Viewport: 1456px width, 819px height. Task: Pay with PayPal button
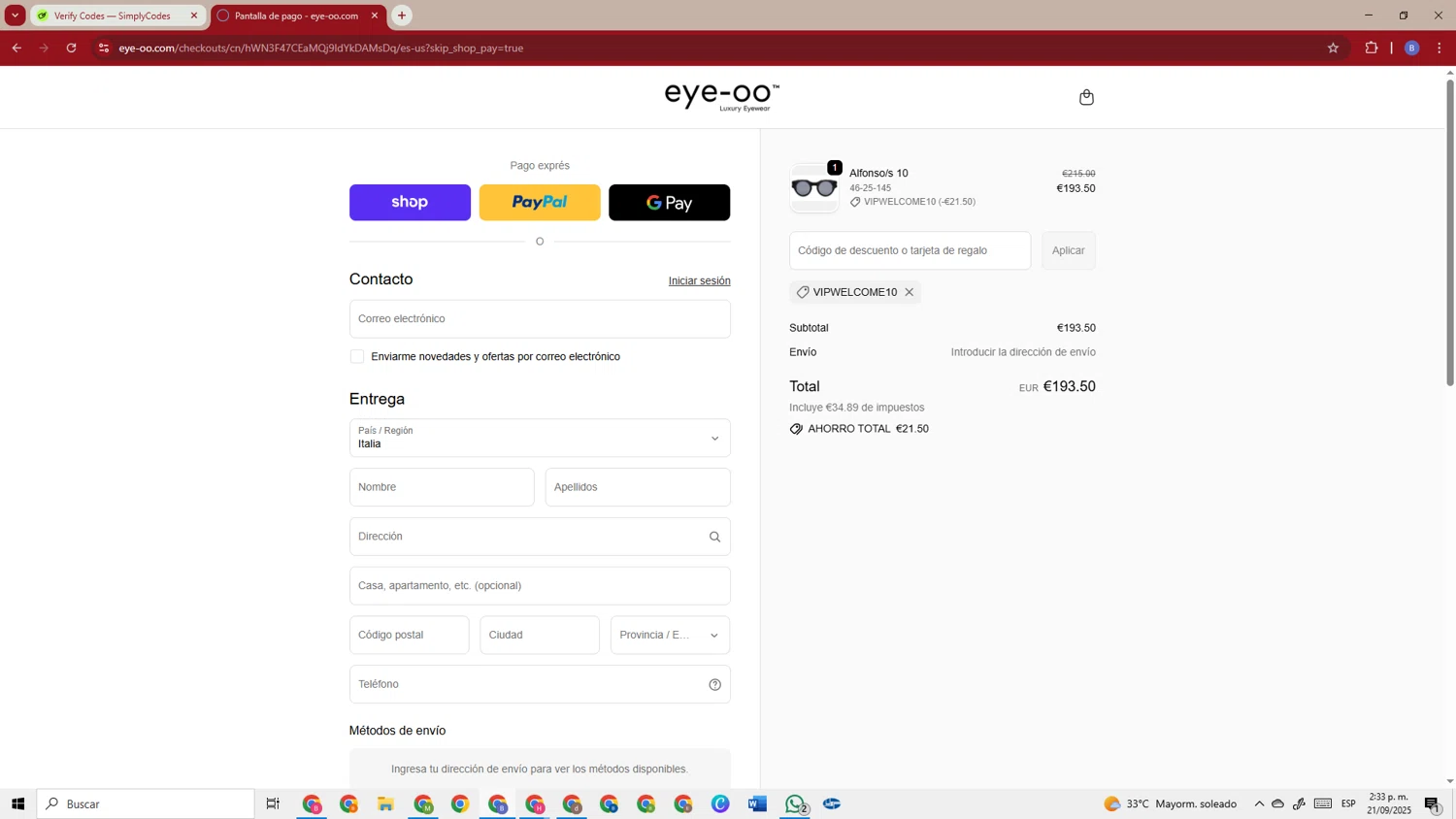(x=540, y=202)
